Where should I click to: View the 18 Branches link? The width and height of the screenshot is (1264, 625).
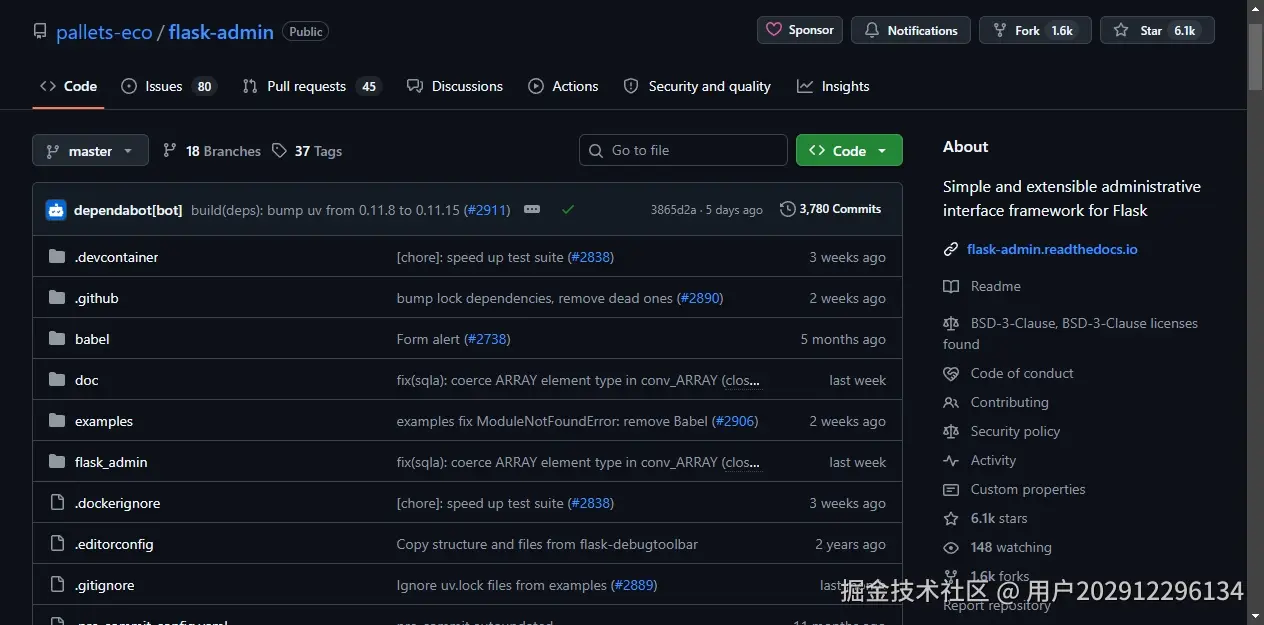211,151
